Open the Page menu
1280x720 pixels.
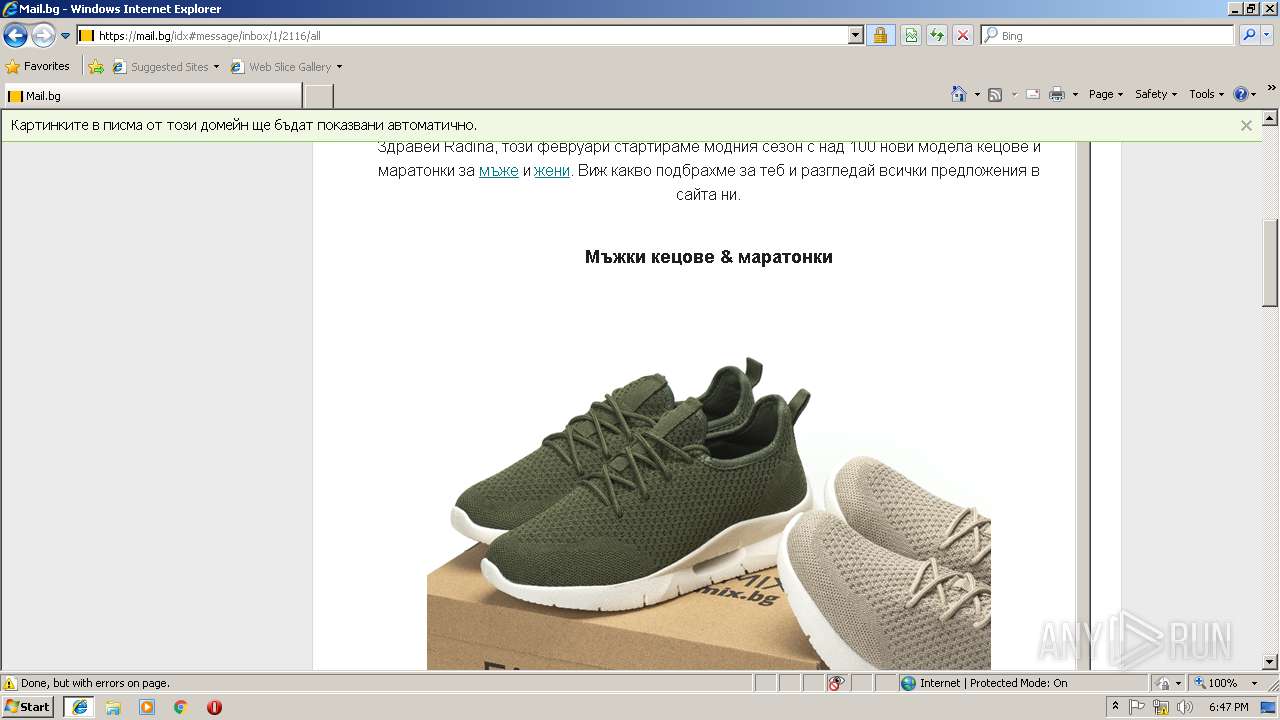pyautogui.click(x=1106, y=94)
